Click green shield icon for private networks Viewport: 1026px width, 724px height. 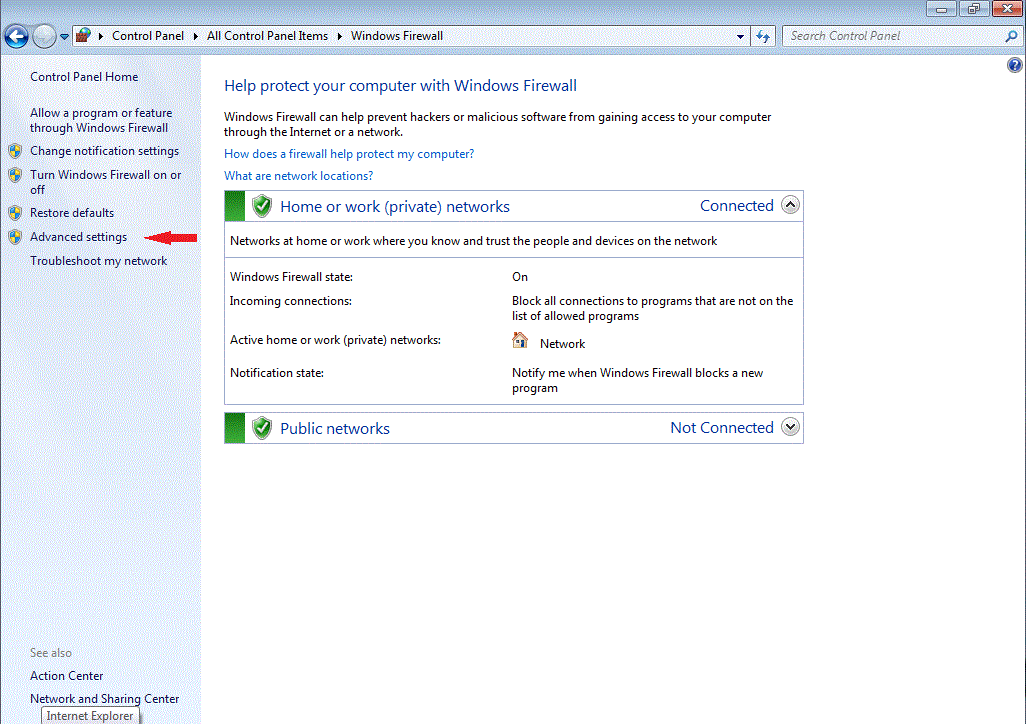(x=262, y=206)
